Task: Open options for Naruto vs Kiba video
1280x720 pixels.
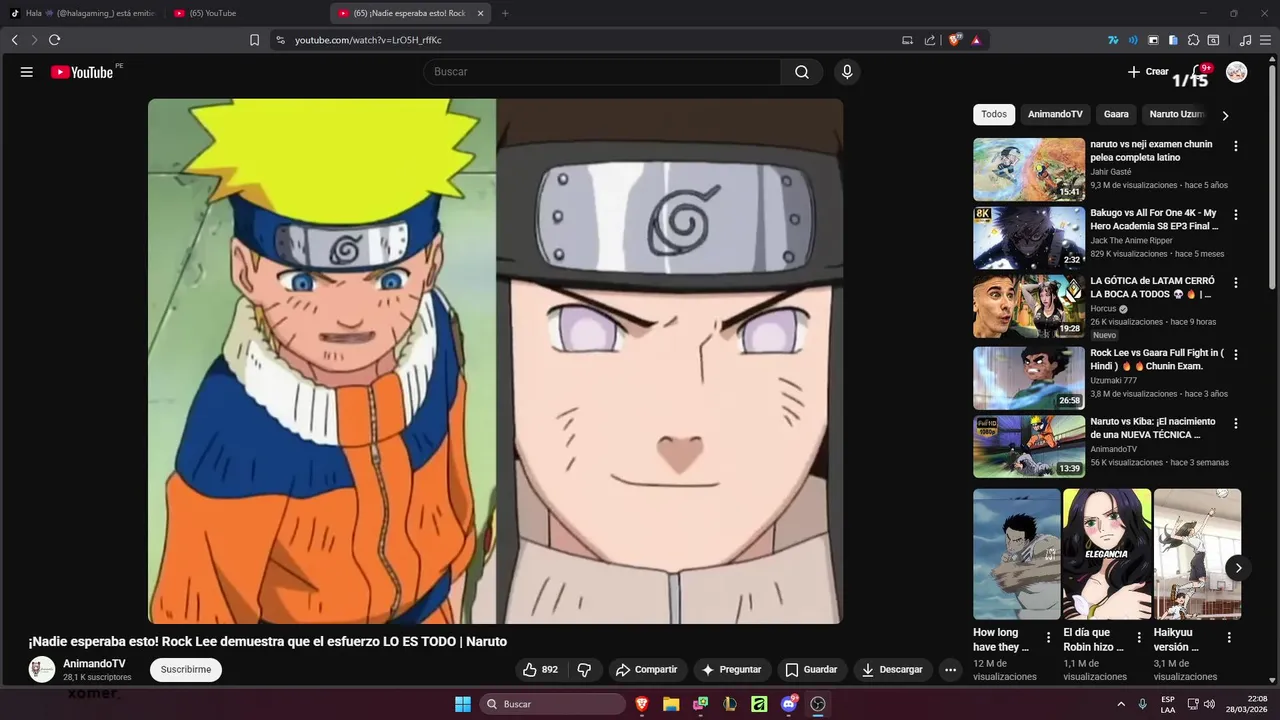Action: tap(1235, 424)
